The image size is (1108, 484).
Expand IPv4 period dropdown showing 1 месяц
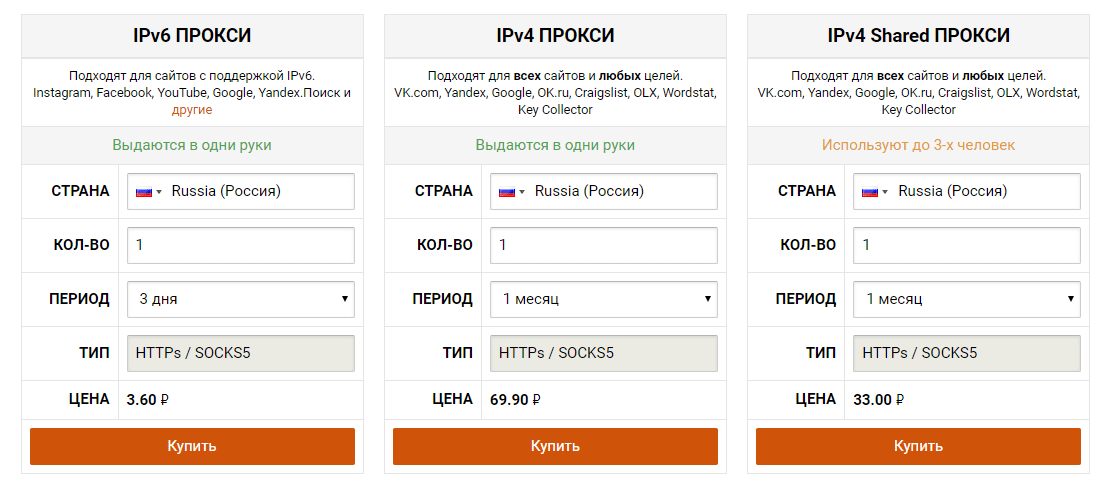[604, 298]
